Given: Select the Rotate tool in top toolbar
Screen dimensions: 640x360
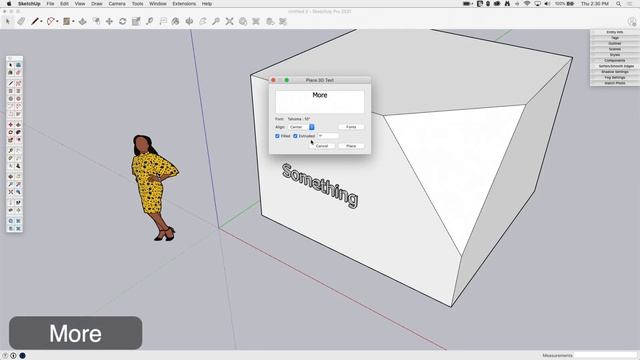Looking at the screenshot, I should 122,21.
